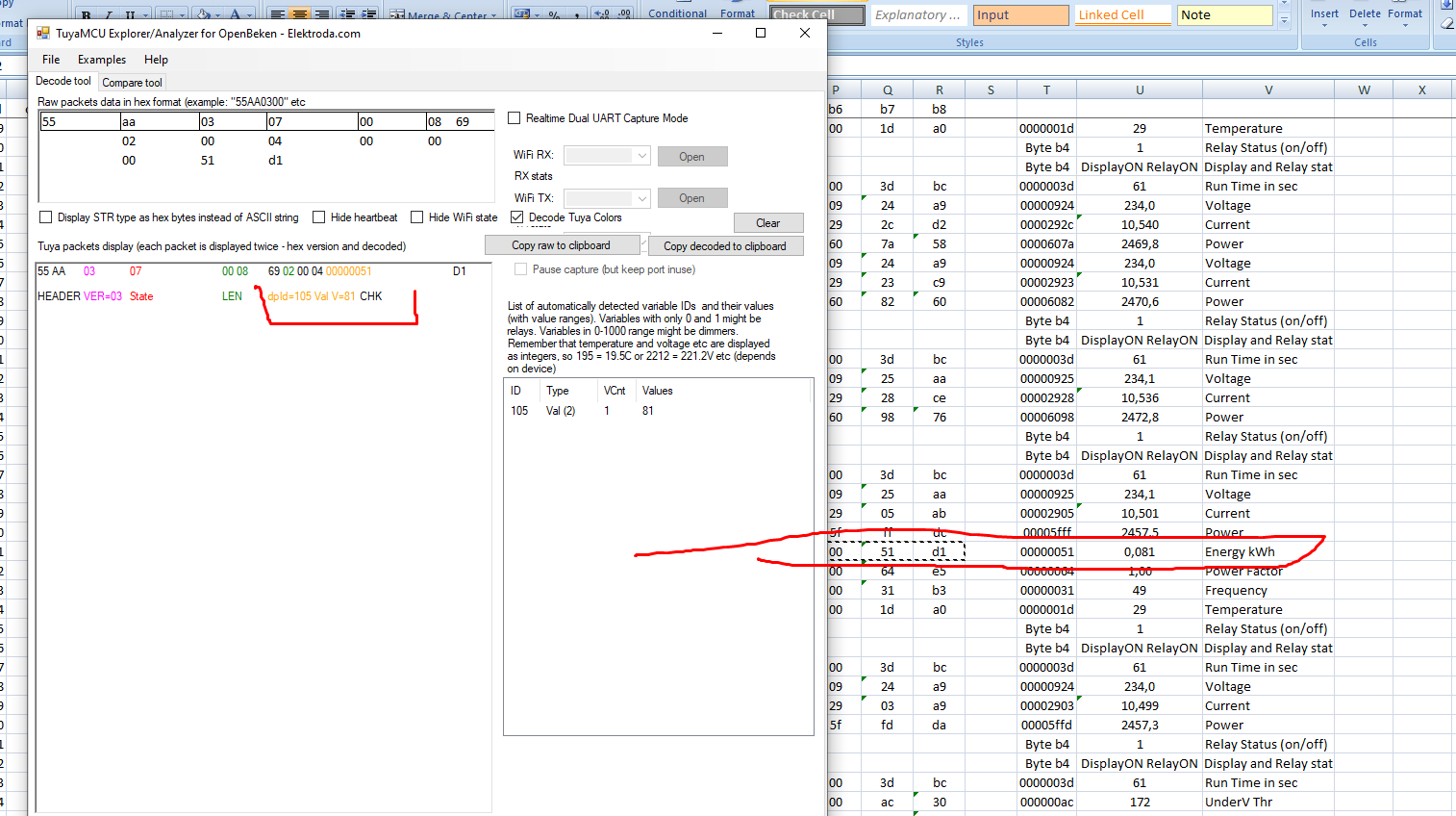
Task: Click the Increase Indent icon in Excel
Action: [x=368, y=14]
